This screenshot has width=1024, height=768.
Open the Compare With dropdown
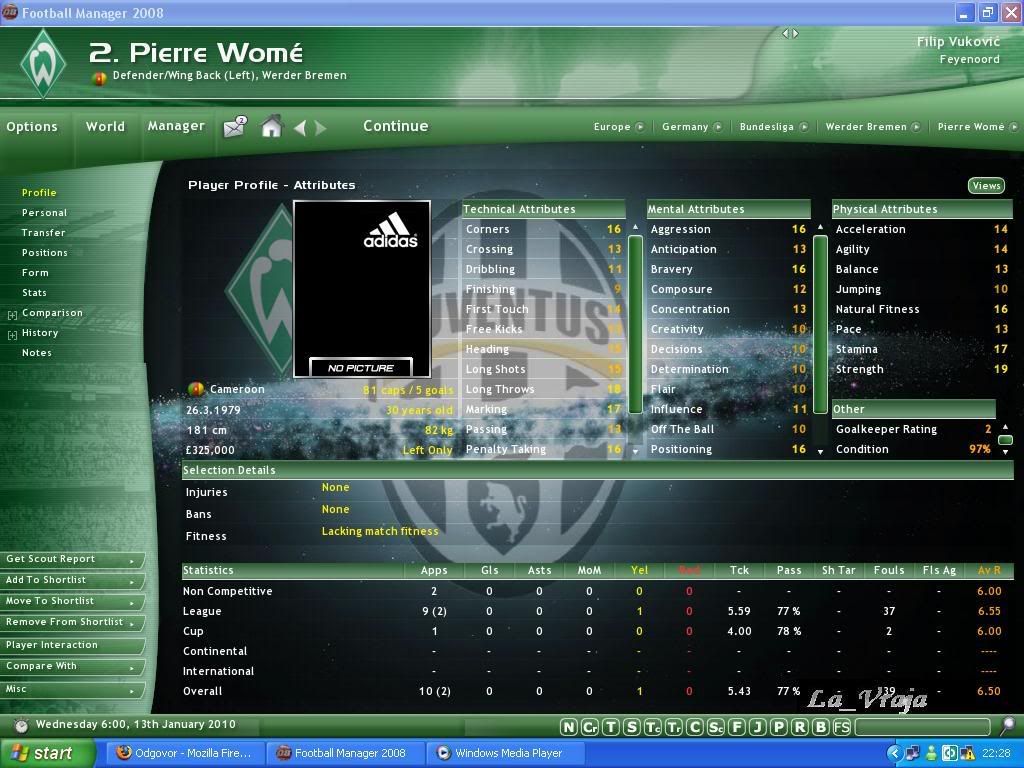tap(72, 667)
